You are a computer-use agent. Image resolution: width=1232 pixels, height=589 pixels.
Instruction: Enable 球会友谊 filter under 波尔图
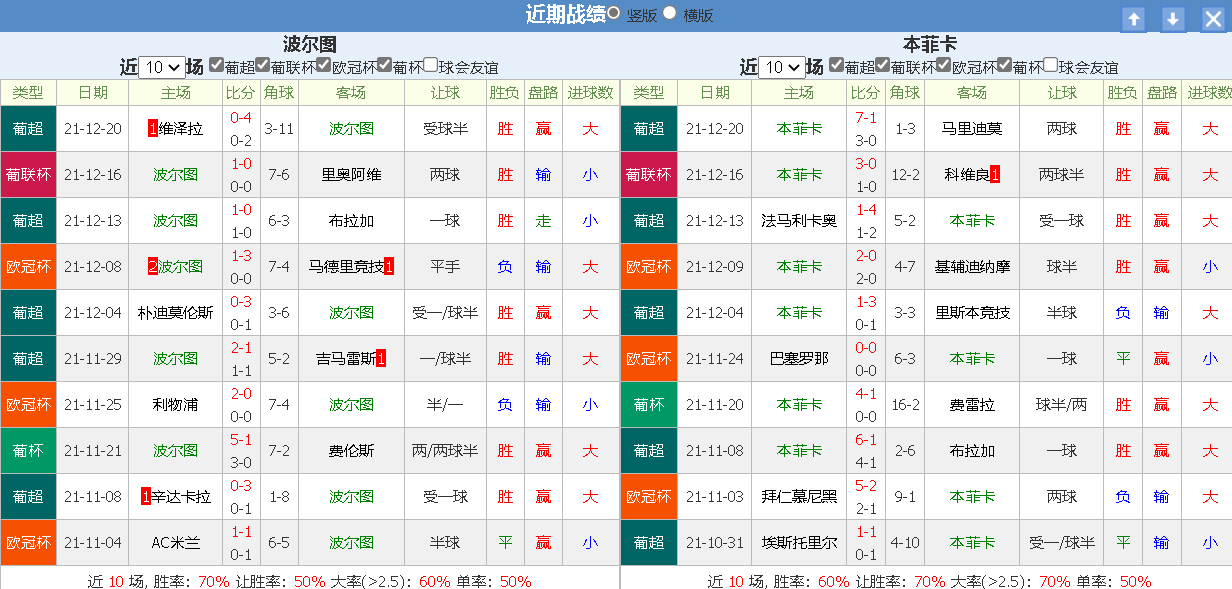click(x=430, y=65)
